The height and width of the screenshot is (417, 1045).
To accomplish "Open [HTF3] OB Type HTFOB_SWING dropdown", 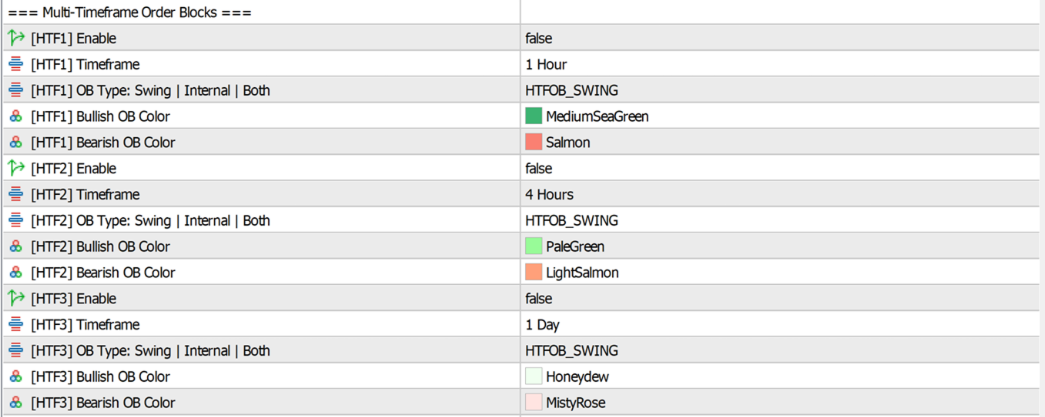I will 782,350.
